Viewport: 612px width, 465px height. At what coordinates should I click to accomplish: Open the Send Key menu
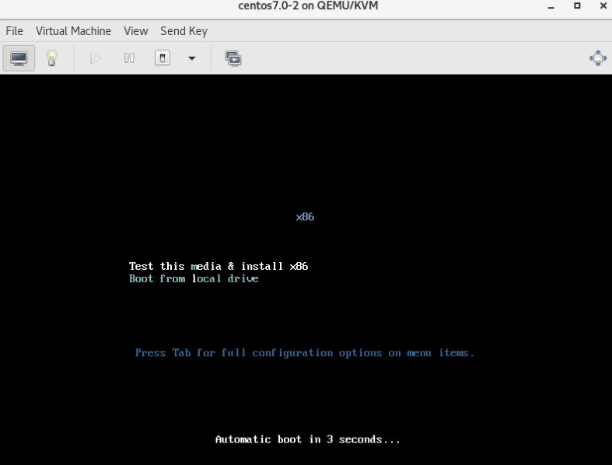(184, 31)
